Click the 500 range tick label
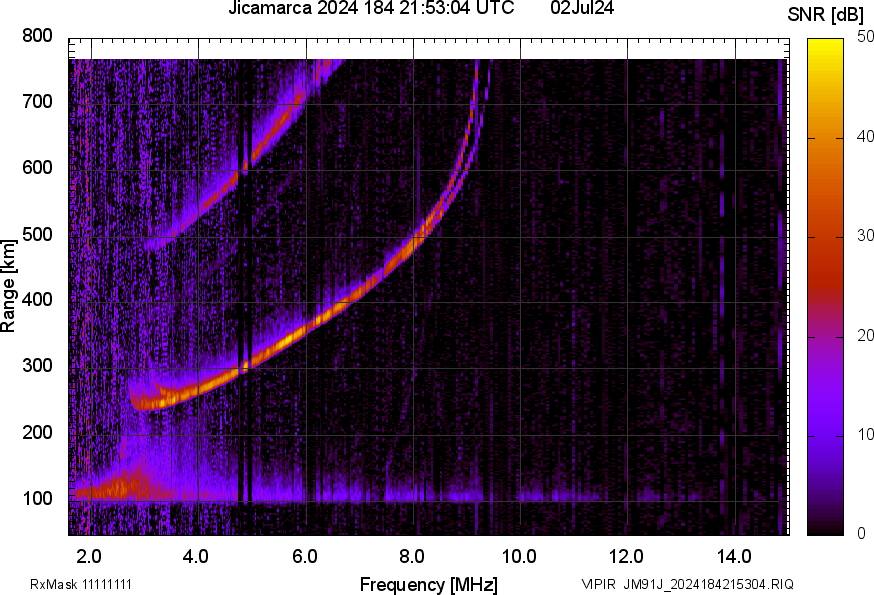 point(37,234)
